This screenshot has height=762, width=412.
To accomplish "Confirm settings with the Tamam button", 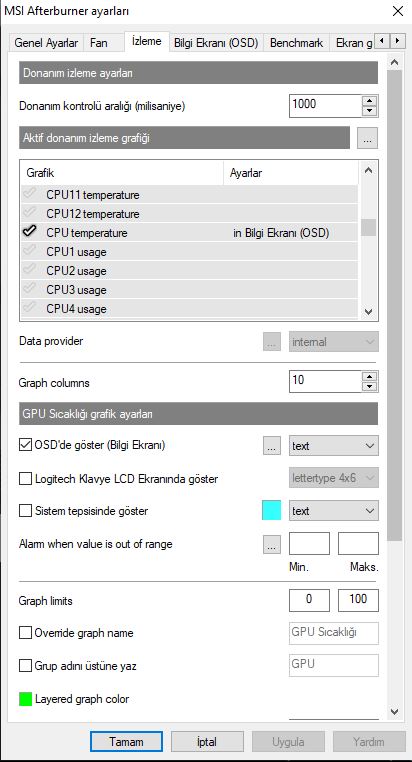I will click(126, 742).
